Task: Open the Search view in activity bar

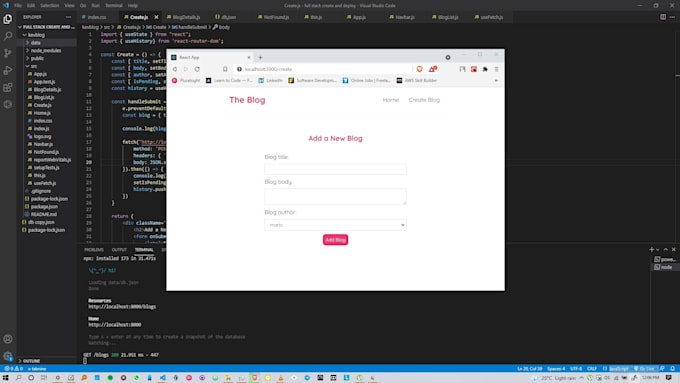Action: (8, 36)
